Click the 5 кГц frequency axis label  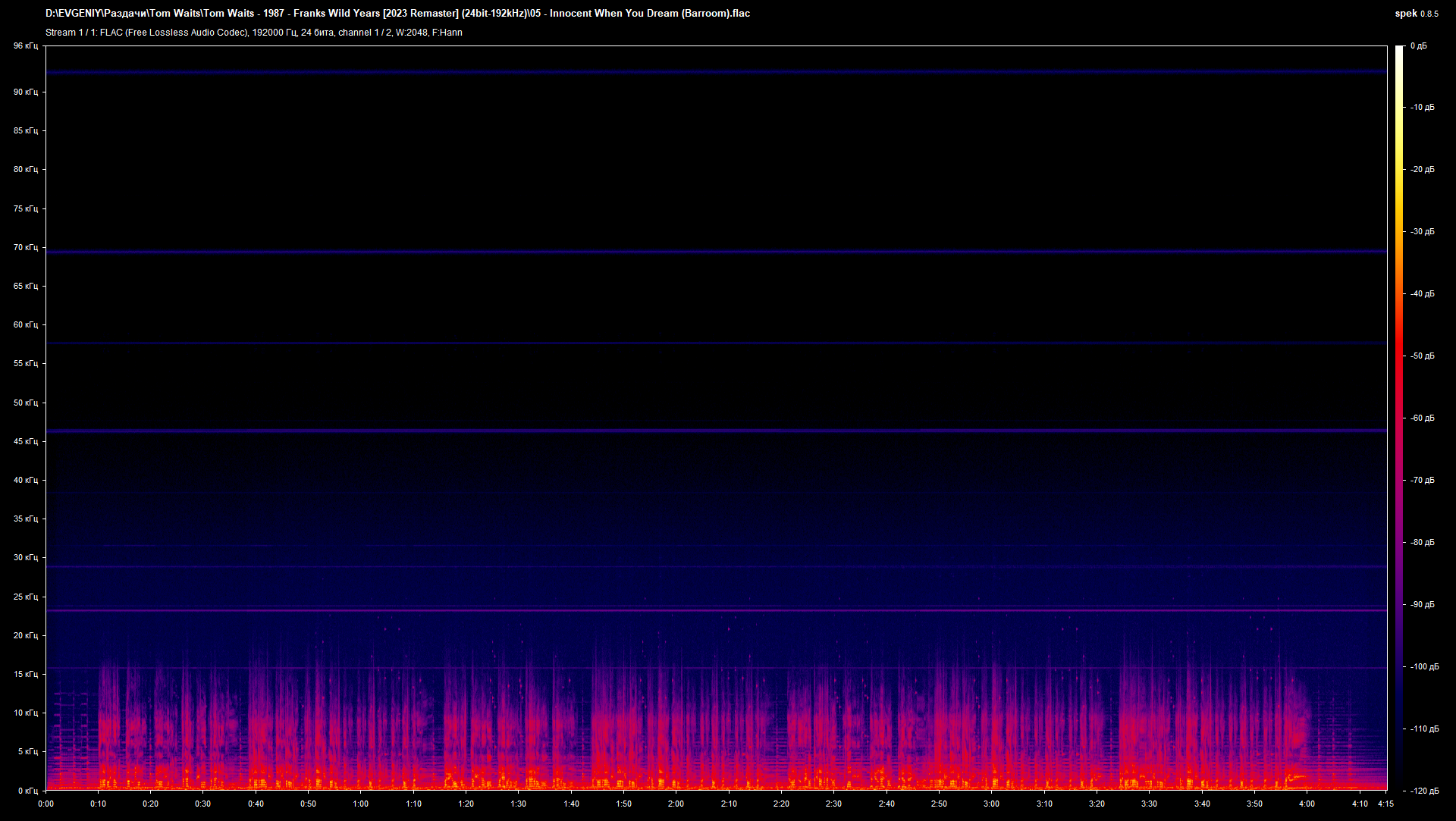point(27,751)
